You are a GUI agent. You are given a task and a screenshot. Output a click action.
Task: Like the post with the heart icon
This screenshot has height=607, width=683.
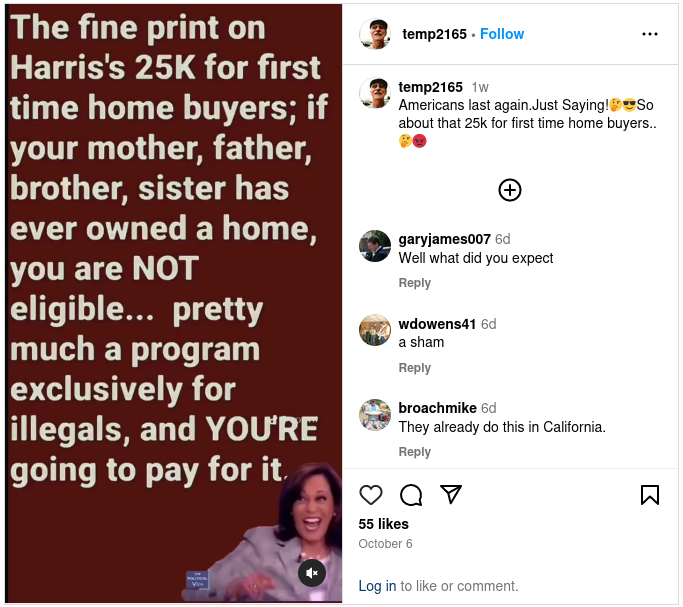(x=371, y=495)
